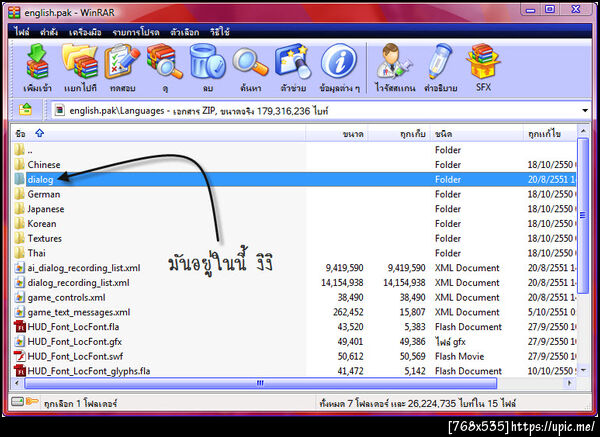Click the WinRAR title bar app icon
Screen dimensions: 600x437
click(x=14, y=12)
